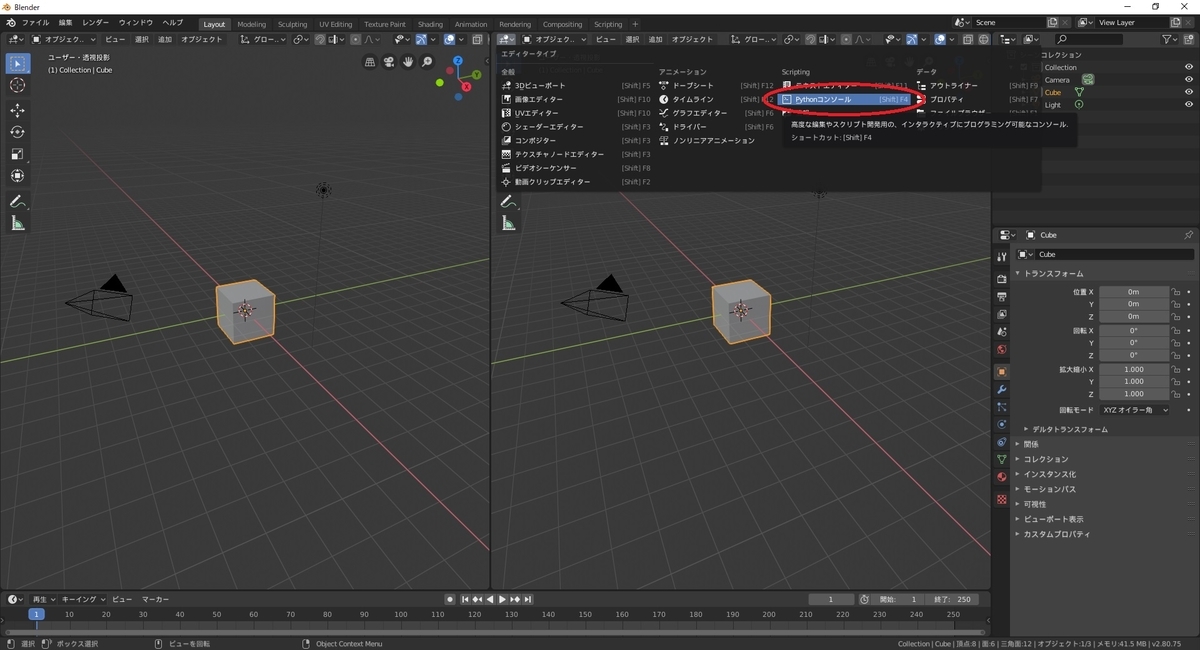Select the Cursor tool in left viewport
This screenshot has height=650, width=1200.
[x=17, y=85]
